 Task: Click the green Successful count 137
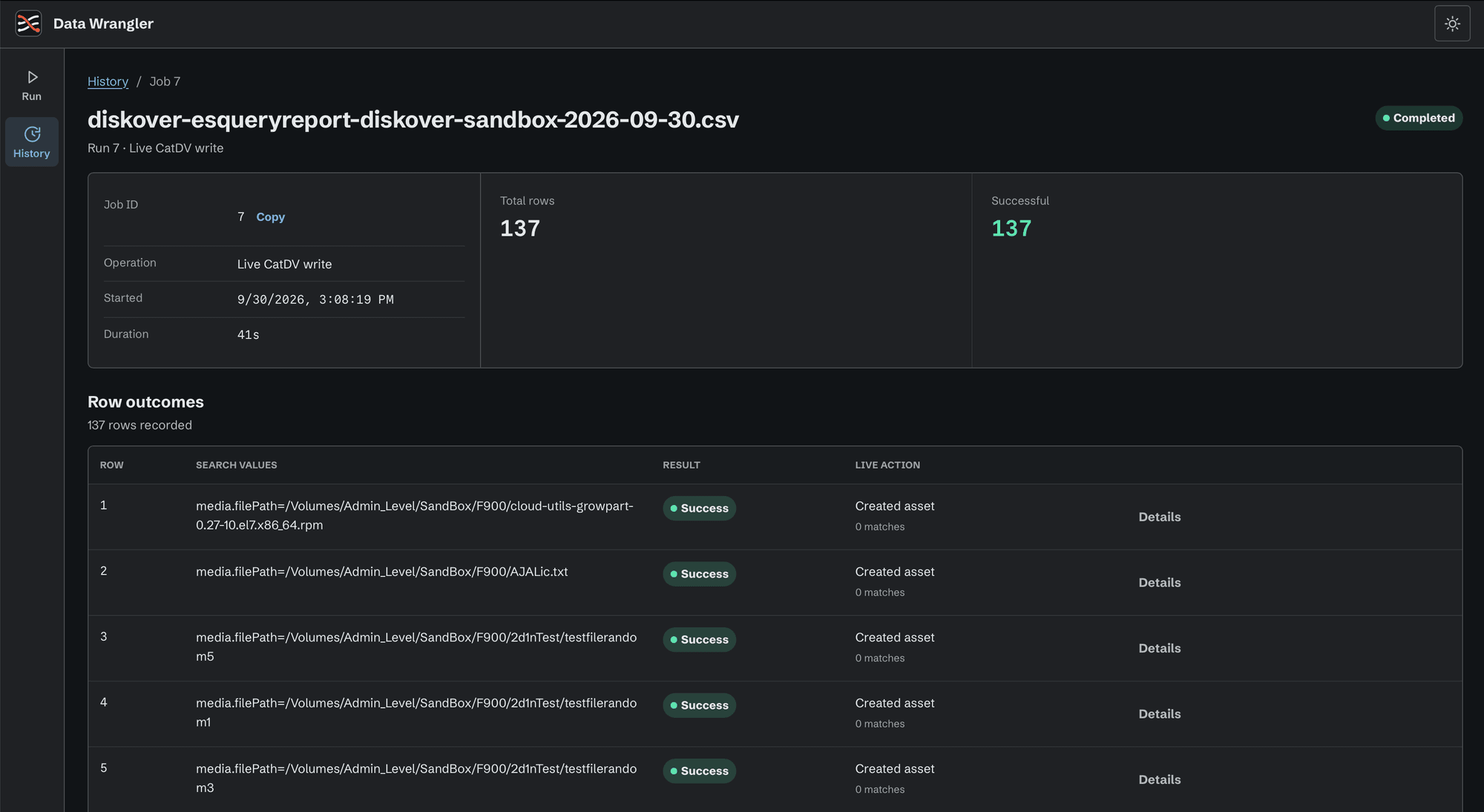1011,228
